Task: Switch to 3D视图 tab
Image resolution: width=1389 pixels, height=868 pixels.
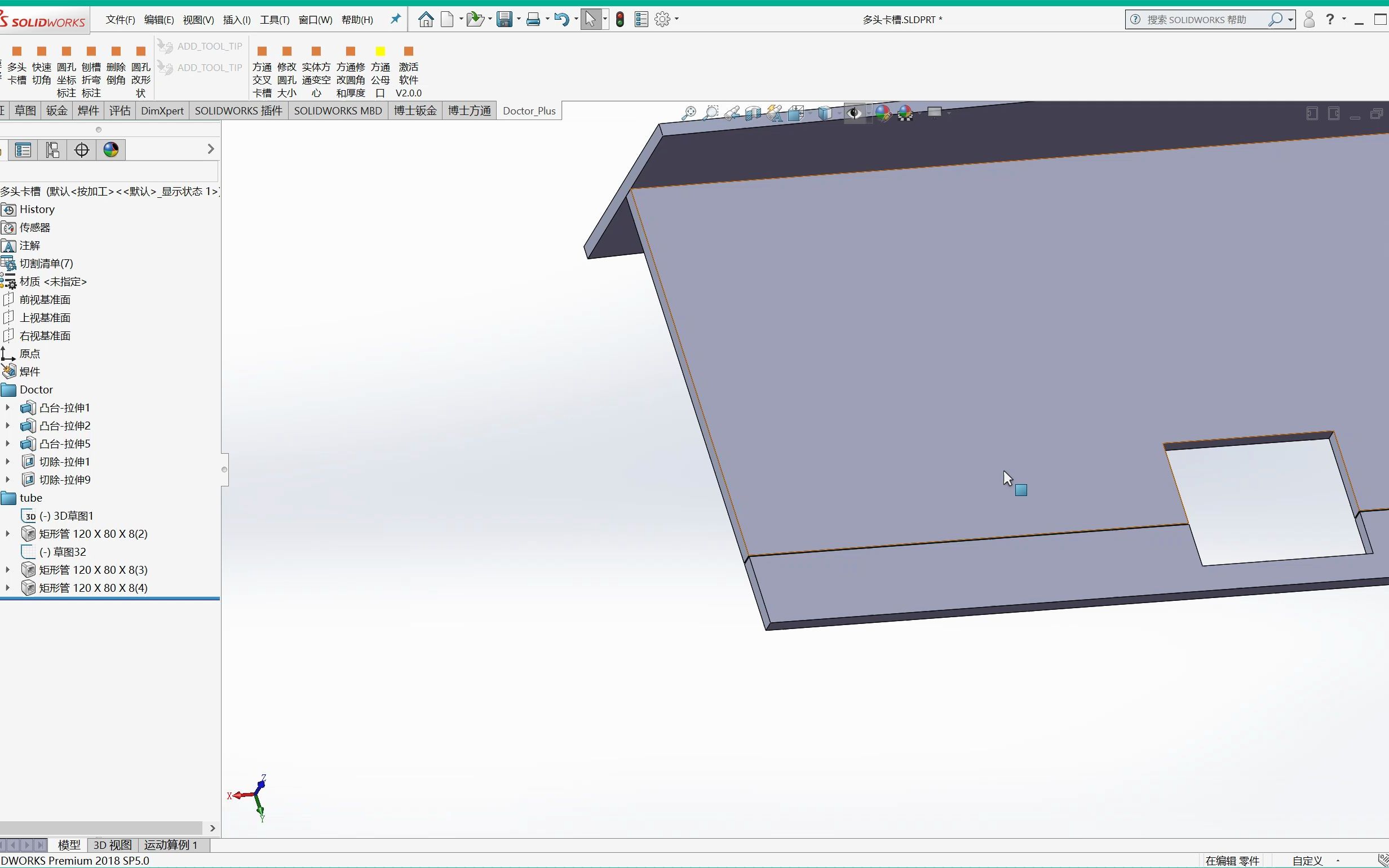Action: (x=112, y=845)
